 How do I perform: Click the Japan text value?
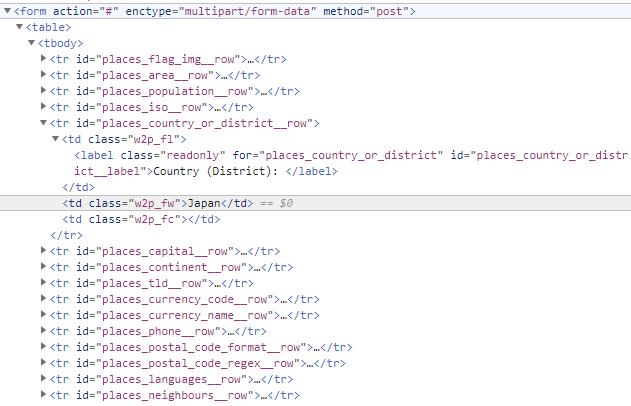click(204, 203)
